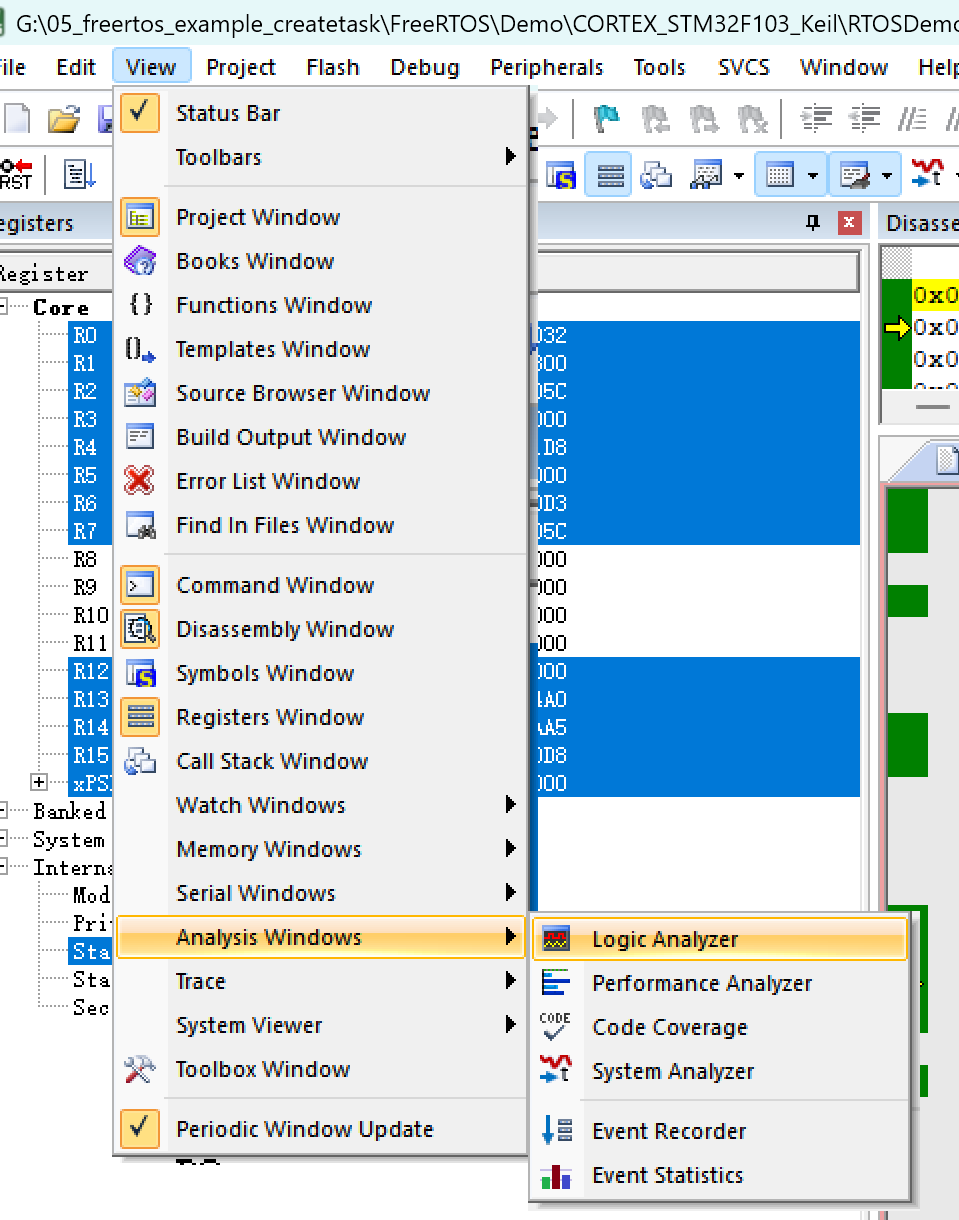
Task: Toggle Periodic Window Update checkmark
Action: (x=140, y=1128)
